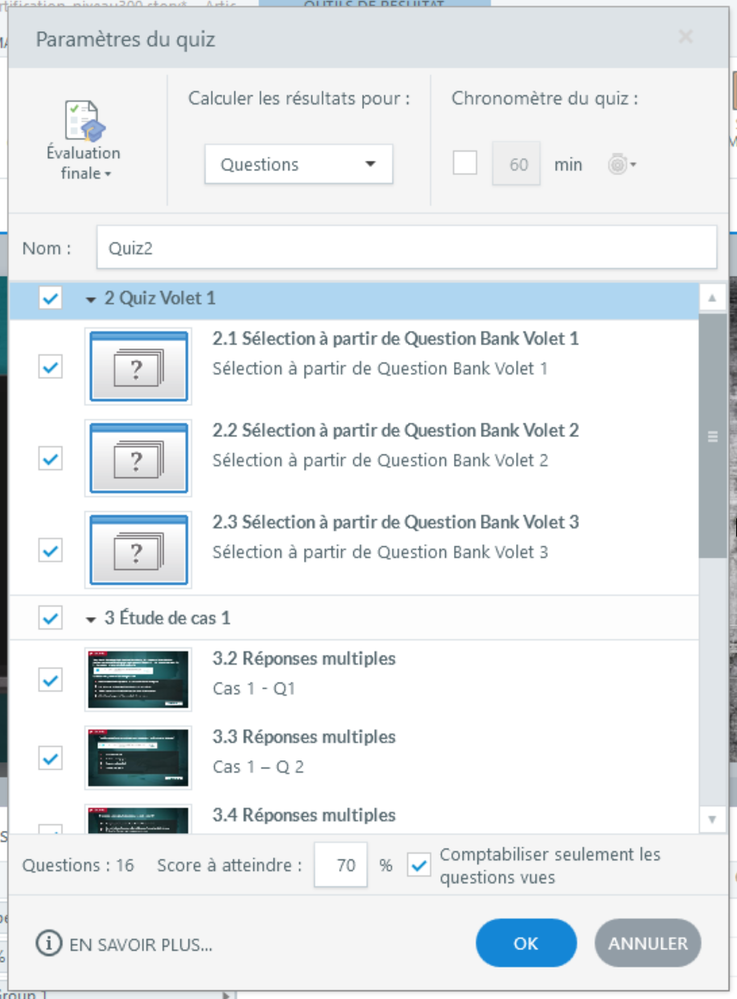Uncheck the 3 Étude de cas 1 checkbox
The width and height of the screenshot is (737, 999).
[x=50, y=618]
